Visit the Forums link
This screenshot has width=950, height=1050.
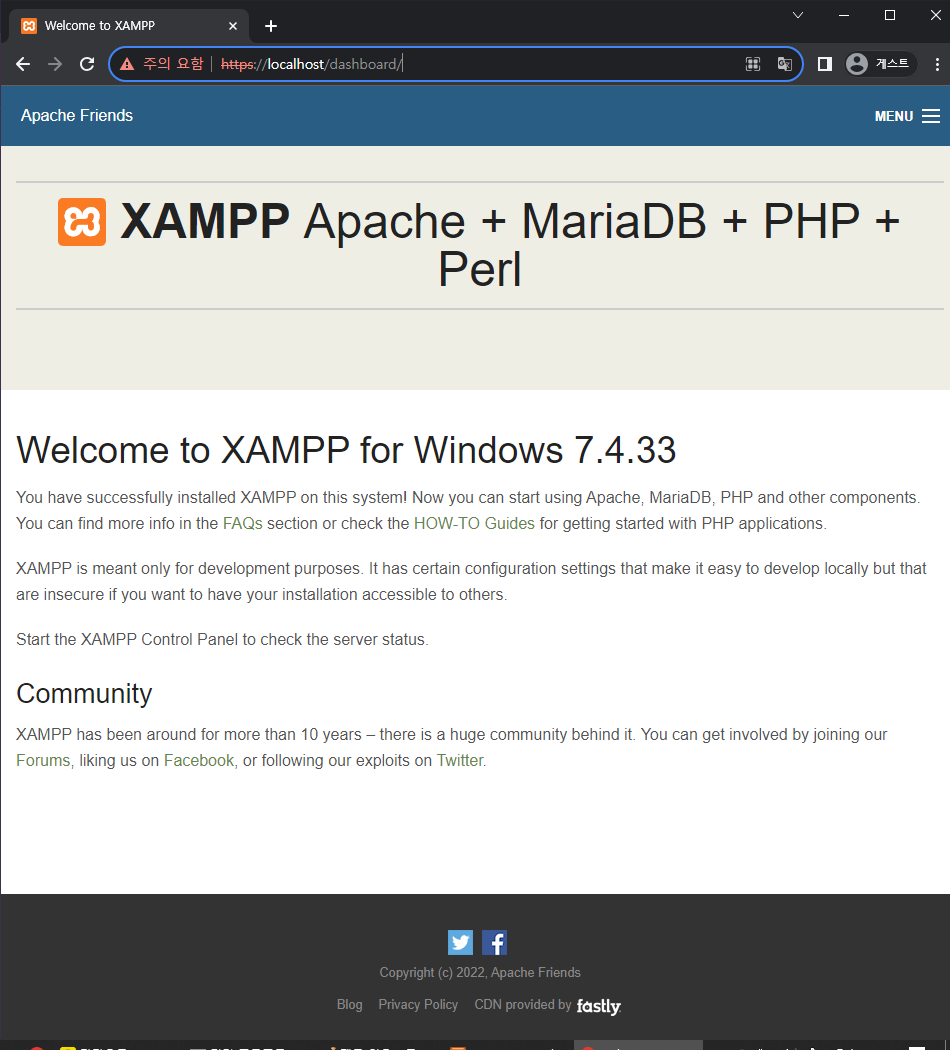point(43,761)
